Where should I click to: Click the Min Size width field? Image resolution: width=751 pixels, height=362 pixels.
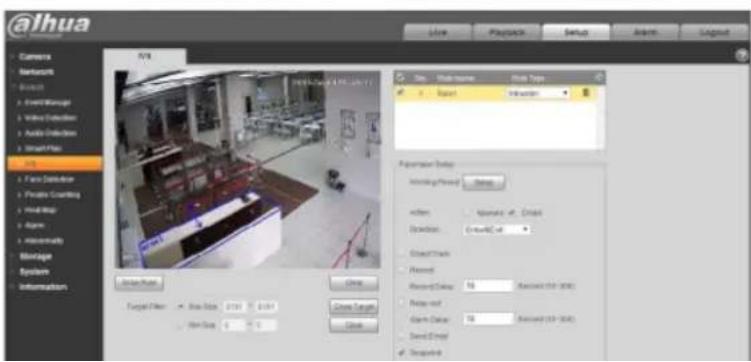click(234, 325)
